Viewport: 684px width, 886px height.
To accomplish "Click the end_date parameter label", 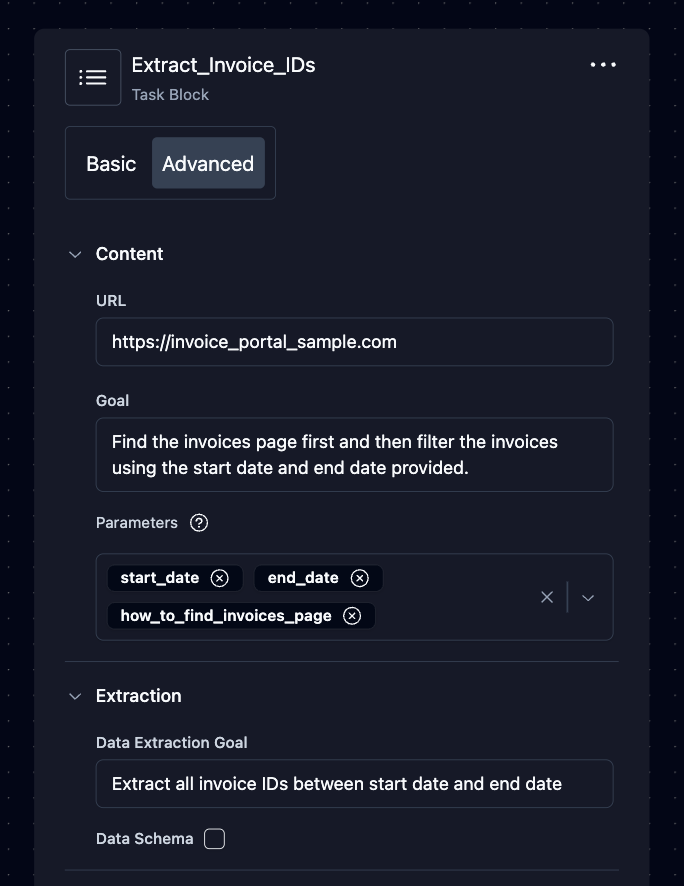I will (303, 578).
